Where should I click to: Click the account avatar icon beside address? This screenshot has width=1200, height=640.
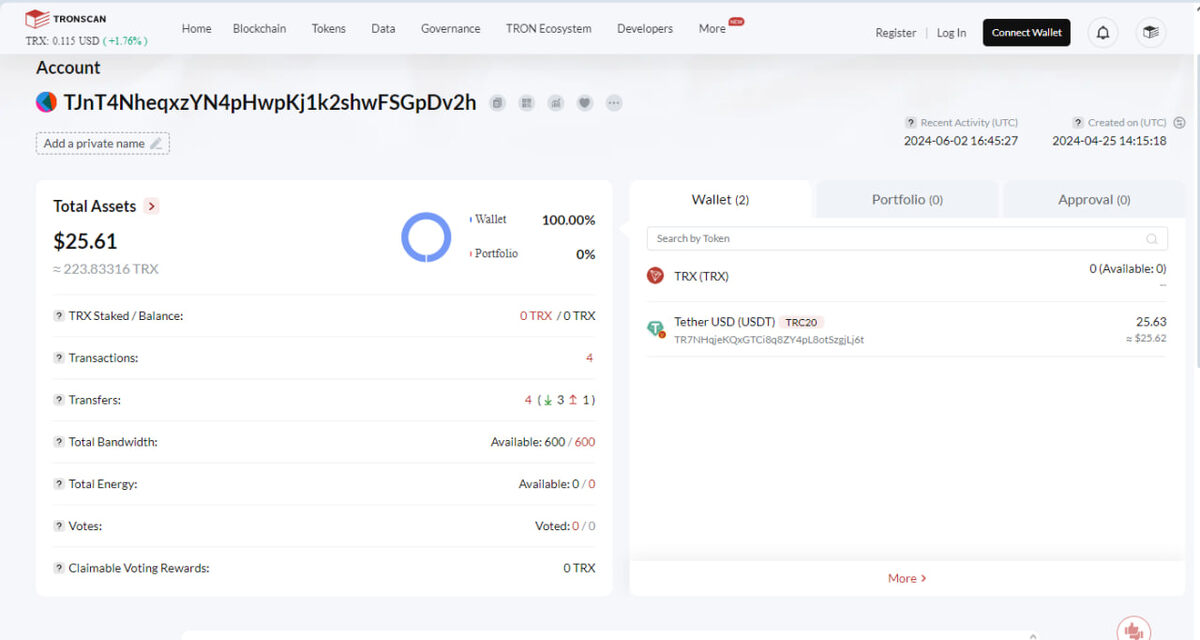(46, 102)
